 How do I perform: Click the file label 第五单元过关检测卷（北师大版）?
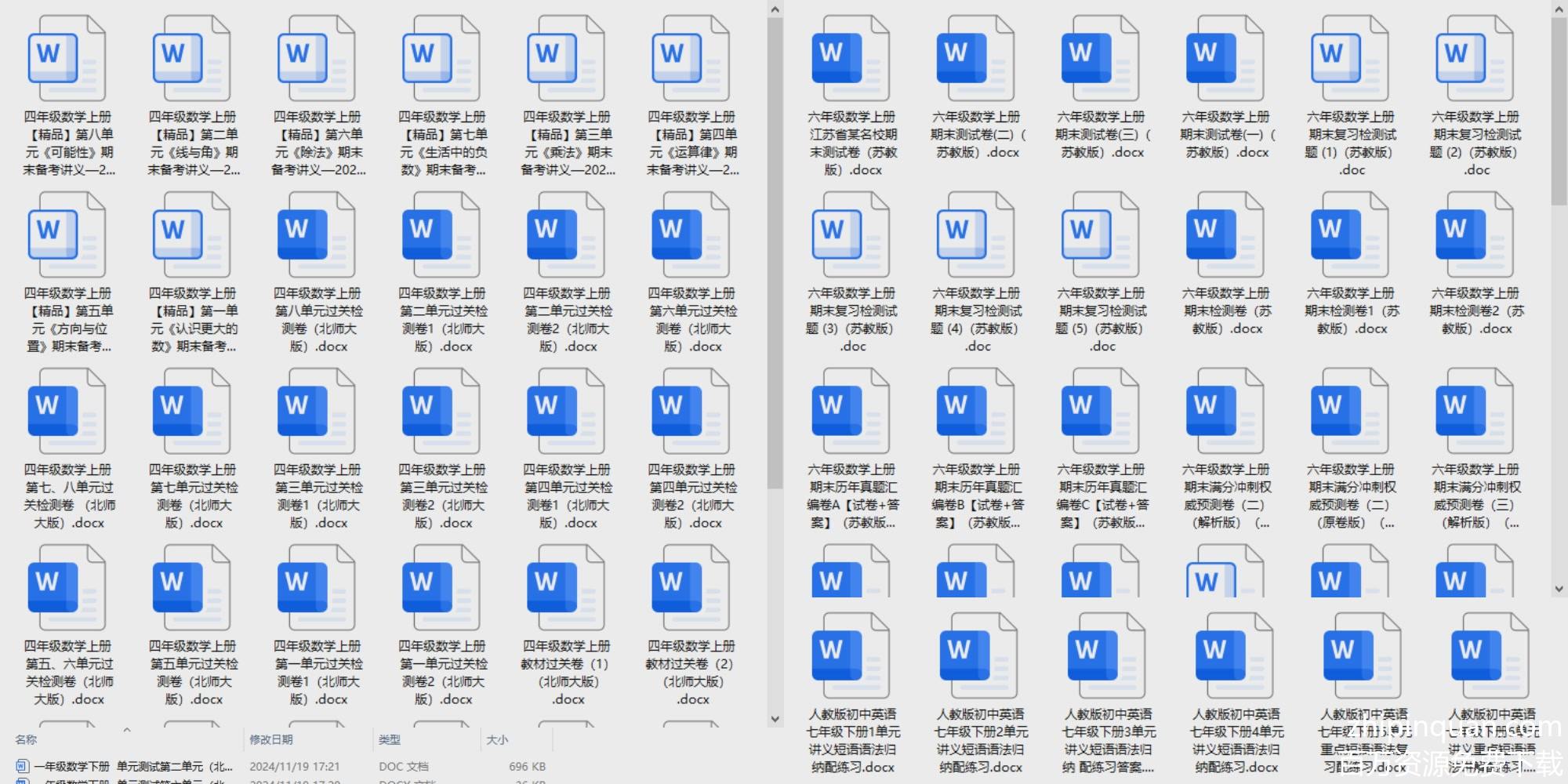point(191,673)
